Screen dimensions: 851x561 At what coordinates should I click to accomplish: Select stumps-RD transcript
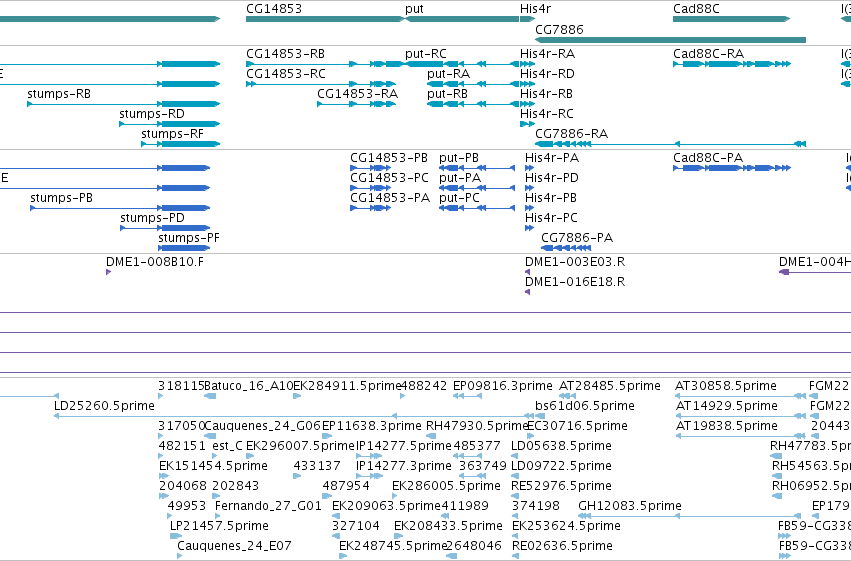coord(170,124)
